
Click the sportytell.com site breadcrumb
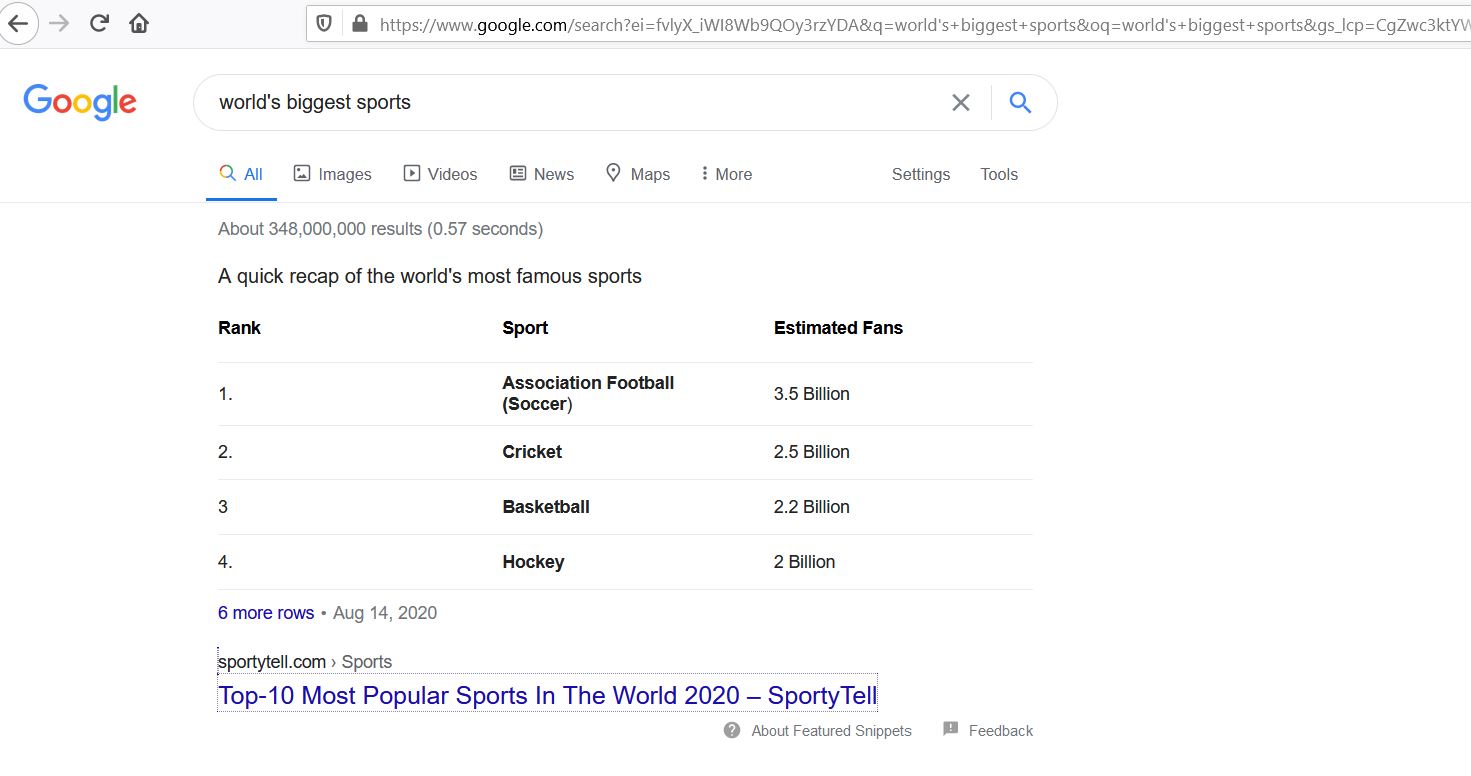click(305, 662)
